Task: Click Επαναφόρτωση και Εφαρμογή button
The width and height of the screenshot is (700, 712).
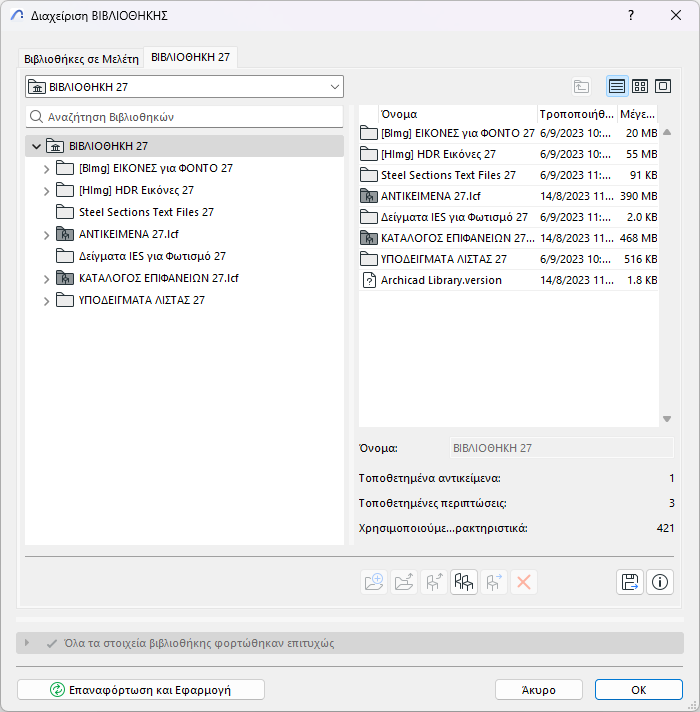Action: pos(141,690)
